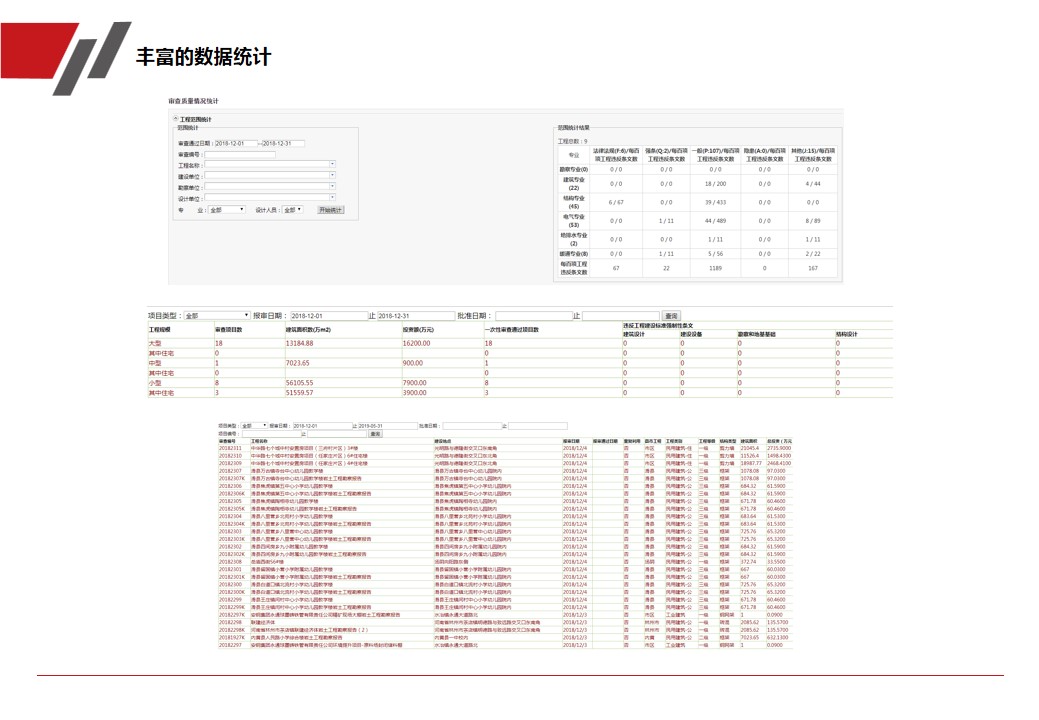Open 项目类型 dropdown above 工程规模 table

217,316
